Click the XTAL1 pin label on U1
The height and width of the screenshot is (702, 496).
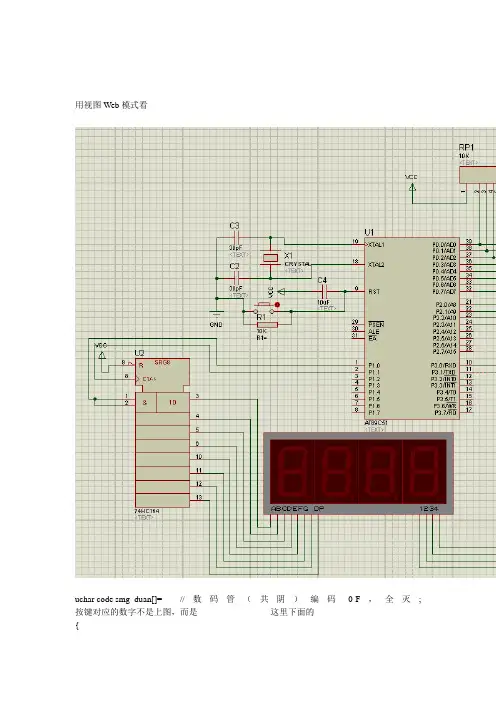[376, 245]
